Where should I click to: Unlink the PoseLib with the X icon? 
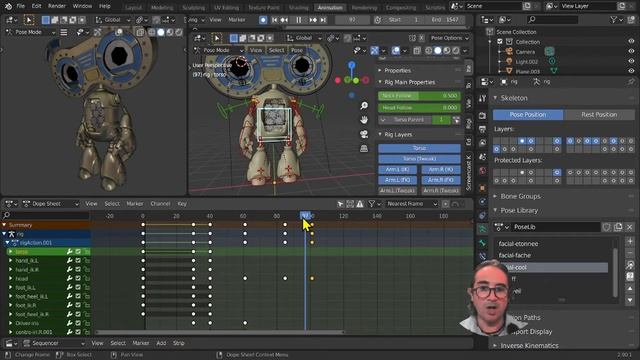click(x=629, y=227)
